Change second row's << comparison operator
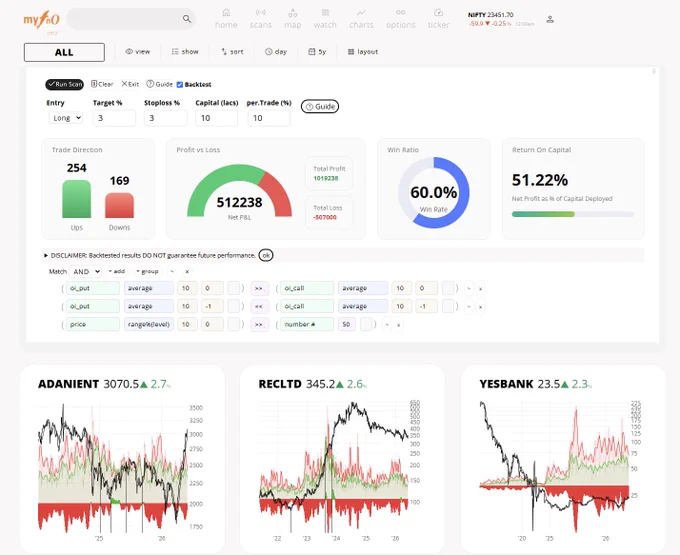Screen dimensions: 680x555 259,307
